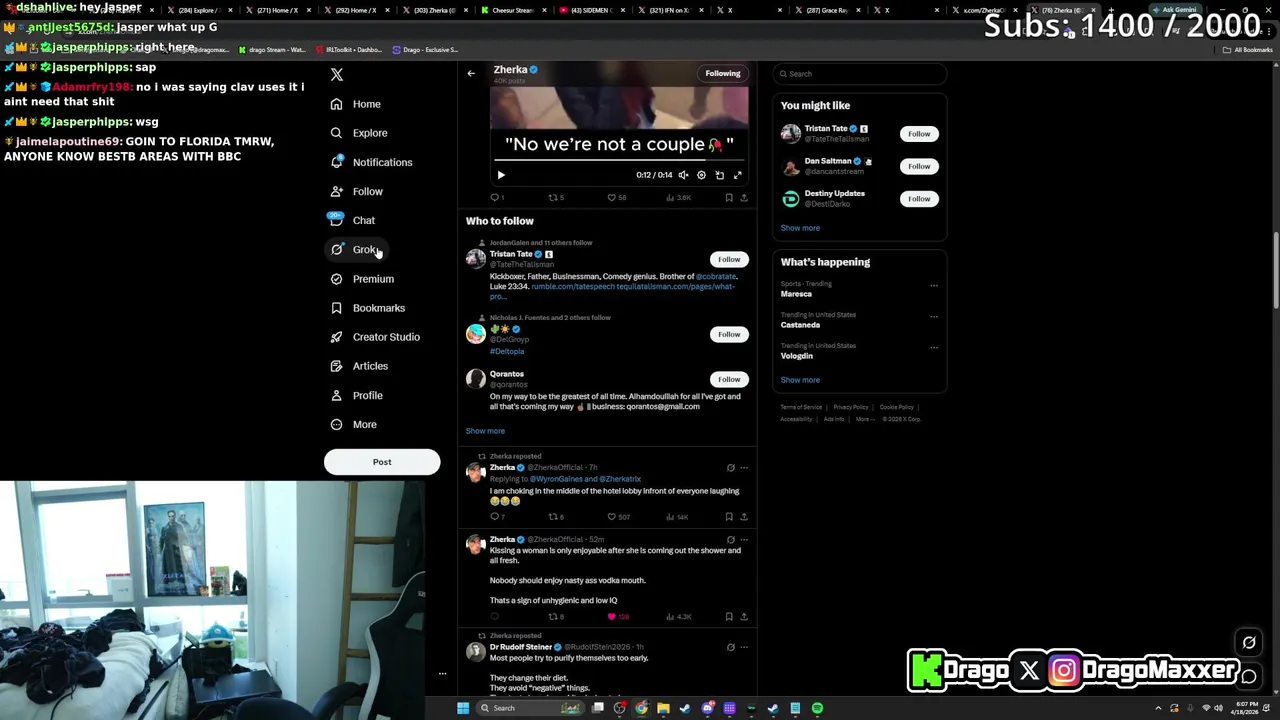
Task: Follow Qorantos in Who to follow
Action: (729, 379)
